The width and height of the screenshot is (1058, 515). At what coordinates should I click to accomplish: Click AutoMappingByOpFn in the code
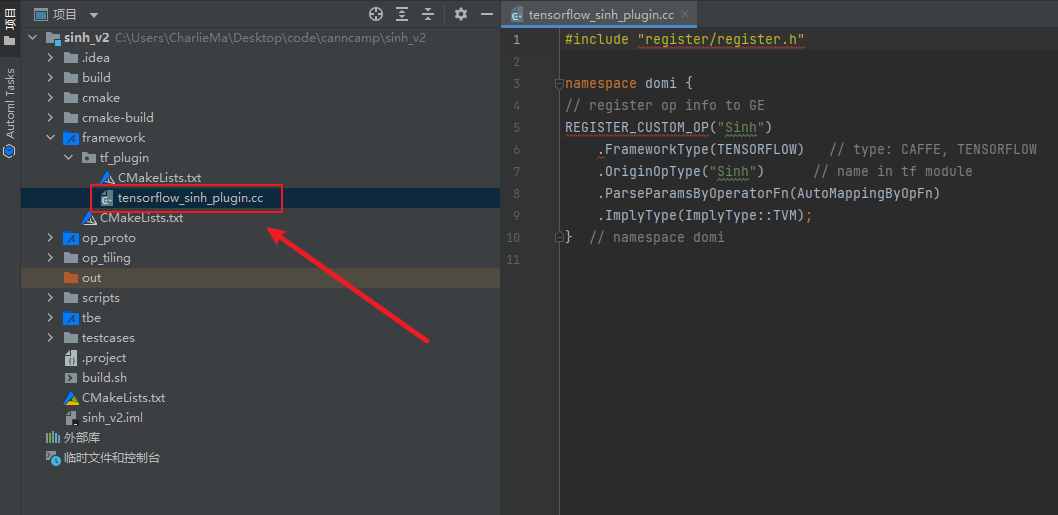pos(864,194)
